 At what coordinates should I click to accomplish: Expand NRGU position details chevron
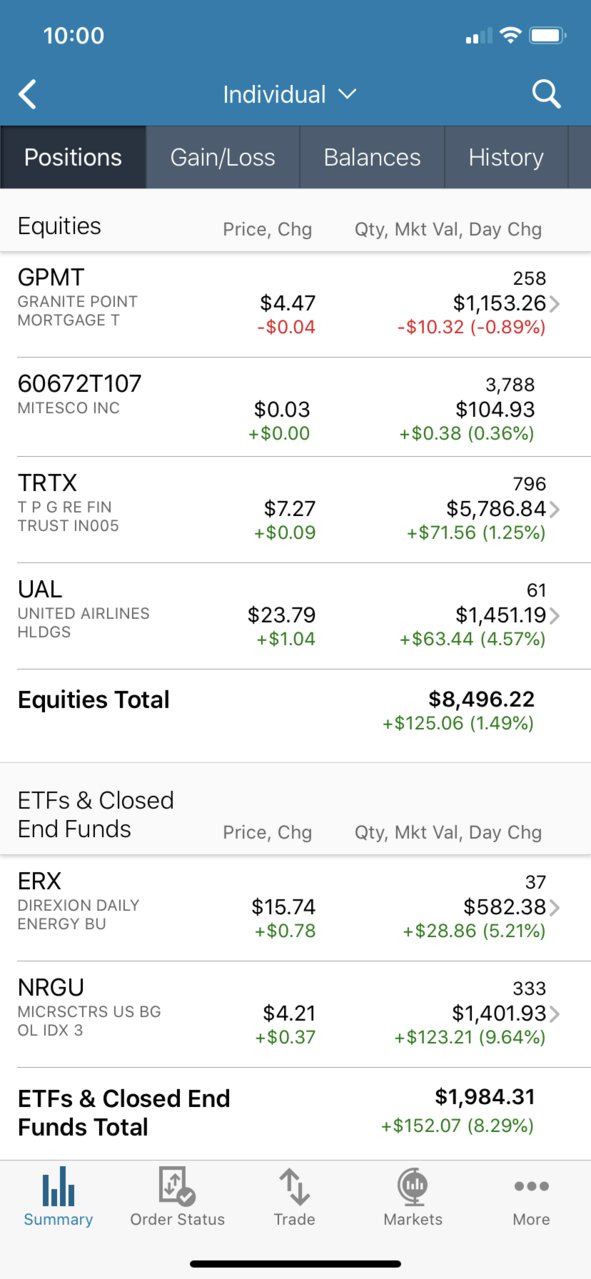point(555,1014)
